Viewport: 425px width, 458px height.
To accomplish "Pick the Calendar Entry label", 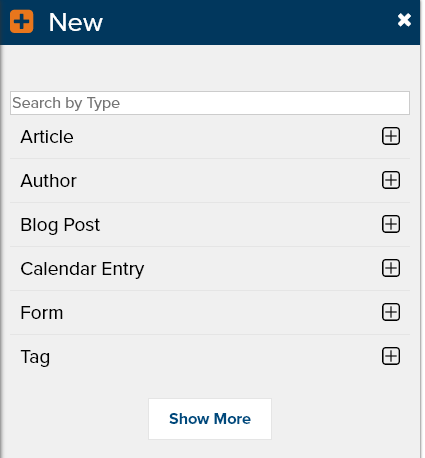I will click(x=82, y=269).
